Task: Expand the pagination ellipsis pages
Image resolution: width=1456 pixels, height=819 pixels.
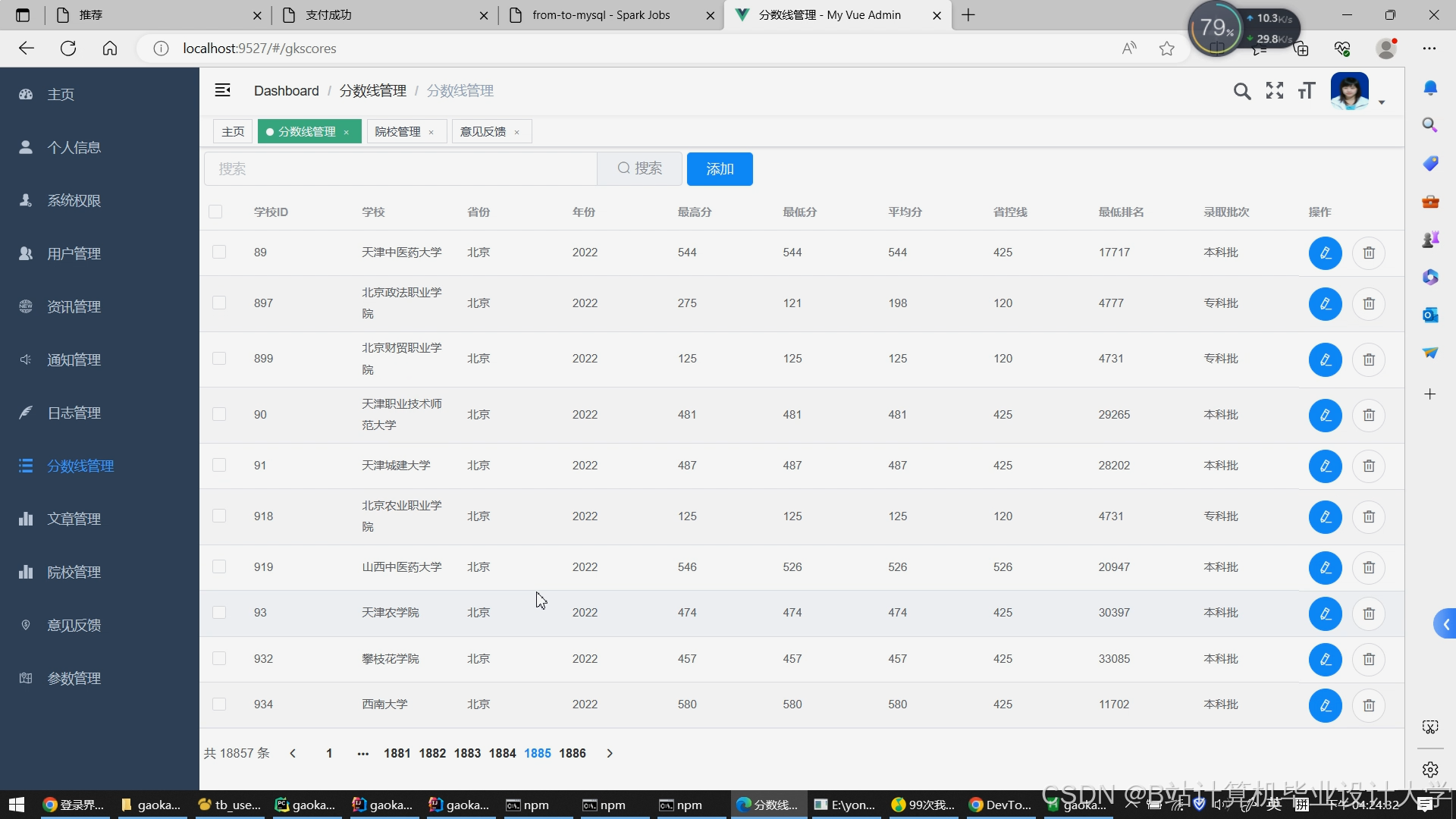Action: point(362,753)
